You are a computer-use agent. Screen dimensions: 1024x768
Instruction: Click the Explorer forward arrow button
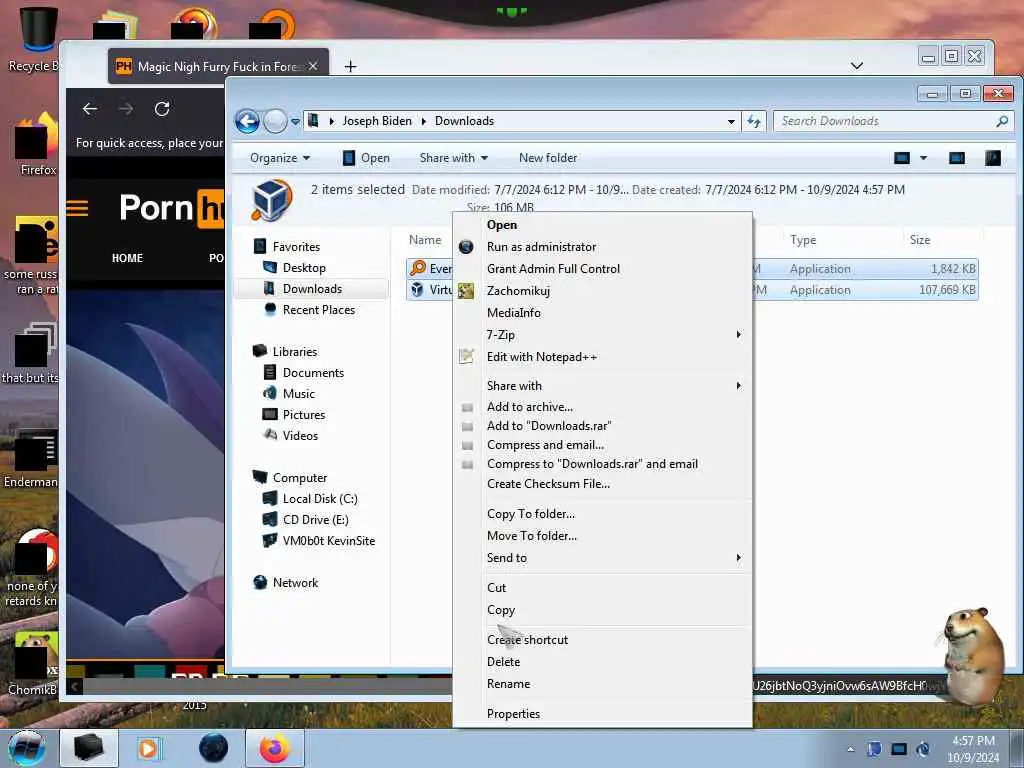(x=275, y=121)
